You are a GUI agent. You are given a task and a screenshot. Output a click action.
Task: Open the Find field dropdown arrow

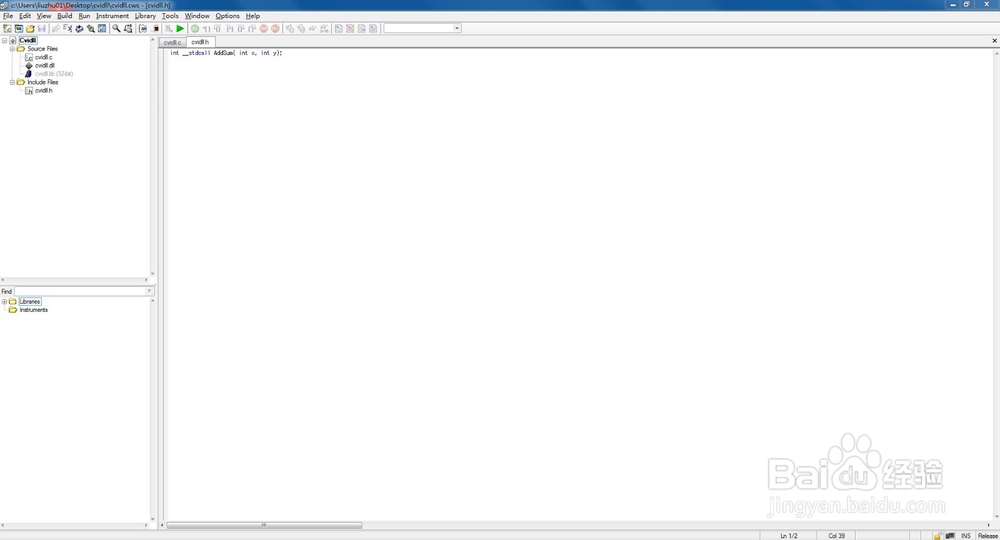[149, 291]
